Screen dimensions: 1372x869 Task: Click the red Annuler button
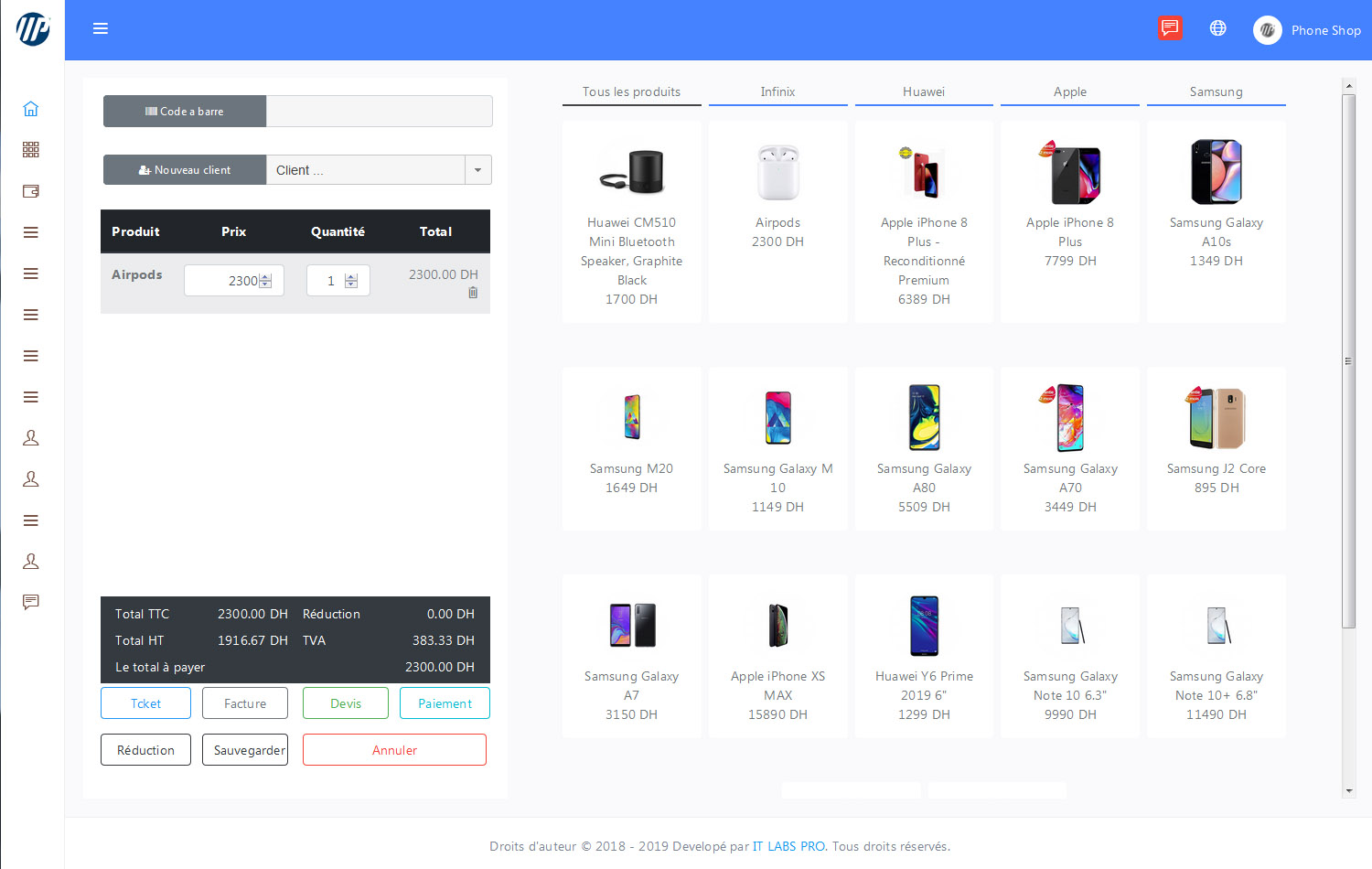[394, 750]
